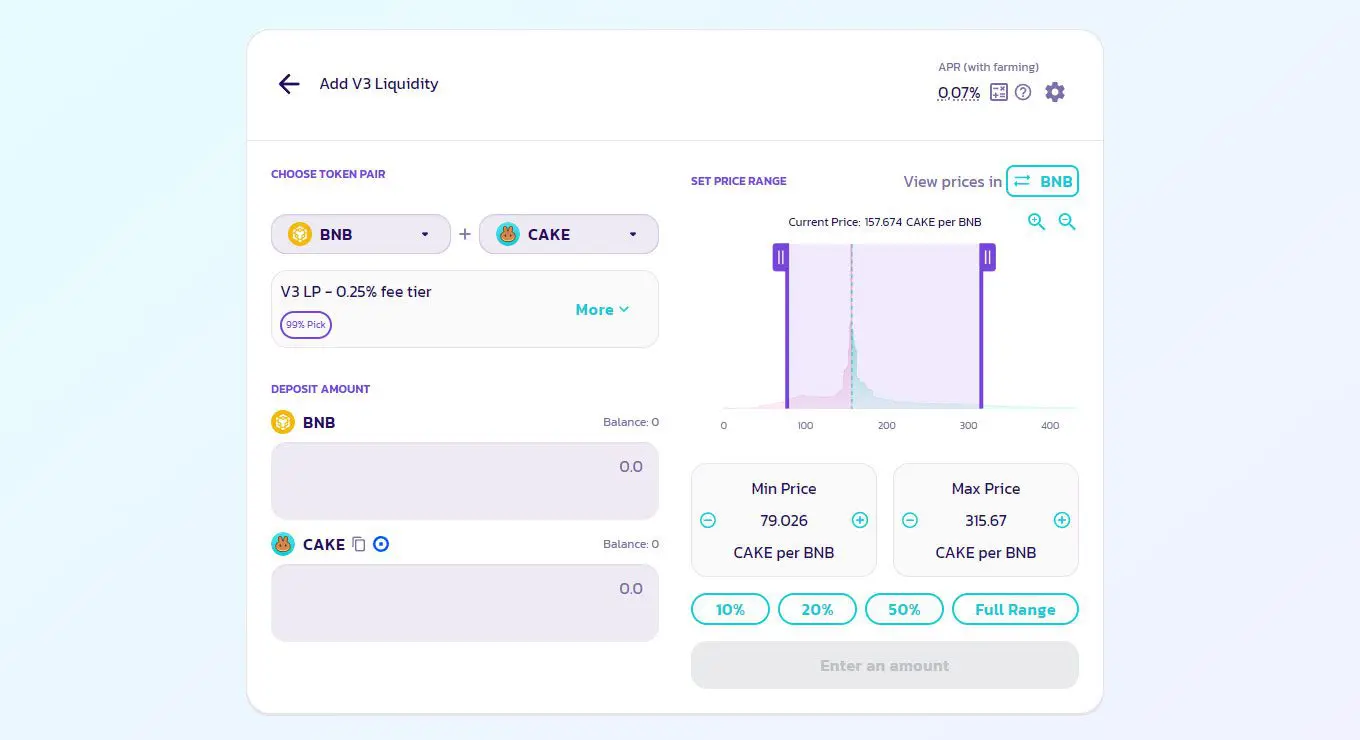Click the Add V3 Liquidity title
Image resolution: width=1360 pixels, height=740 pixels.
pos(379,84)
